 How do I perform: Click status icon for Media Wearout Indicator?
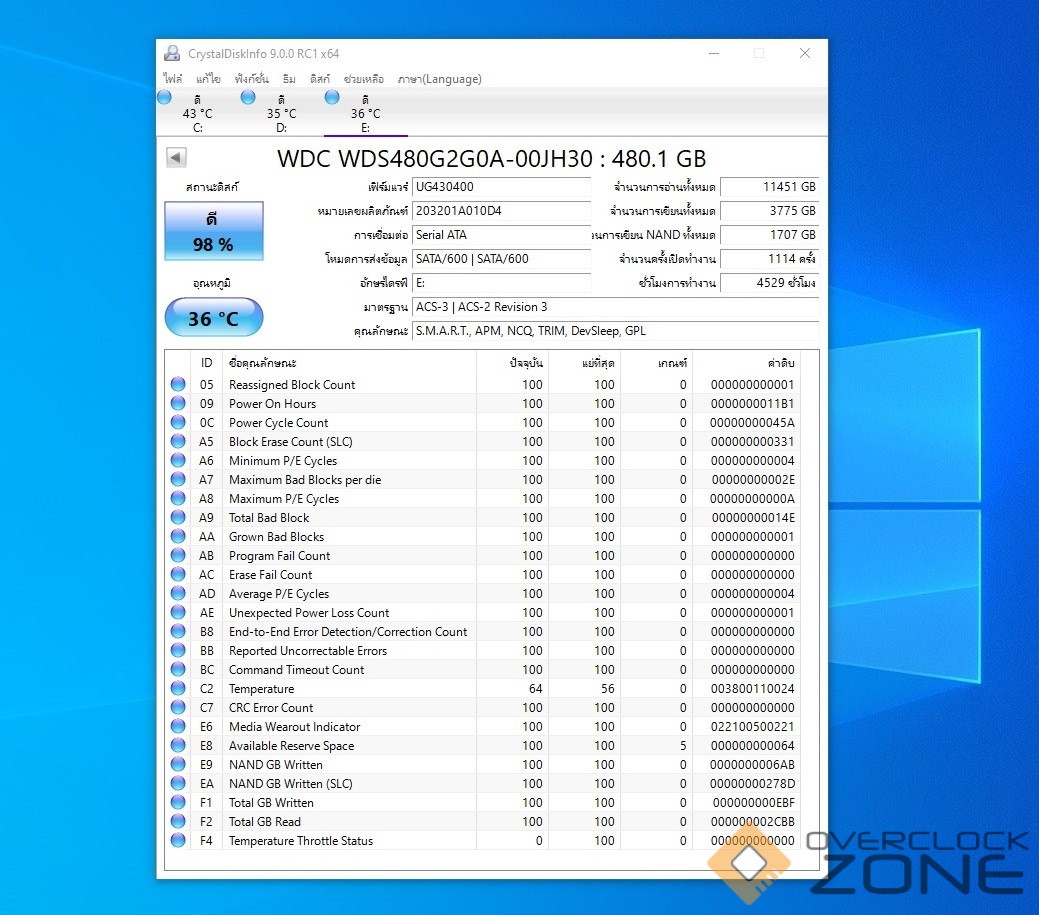click(x=178, y=726)
